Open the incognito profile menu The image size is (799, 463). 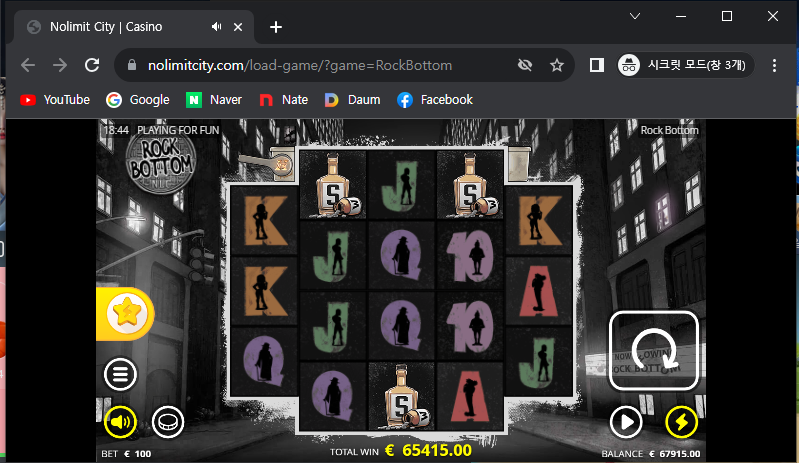point(685,65)
